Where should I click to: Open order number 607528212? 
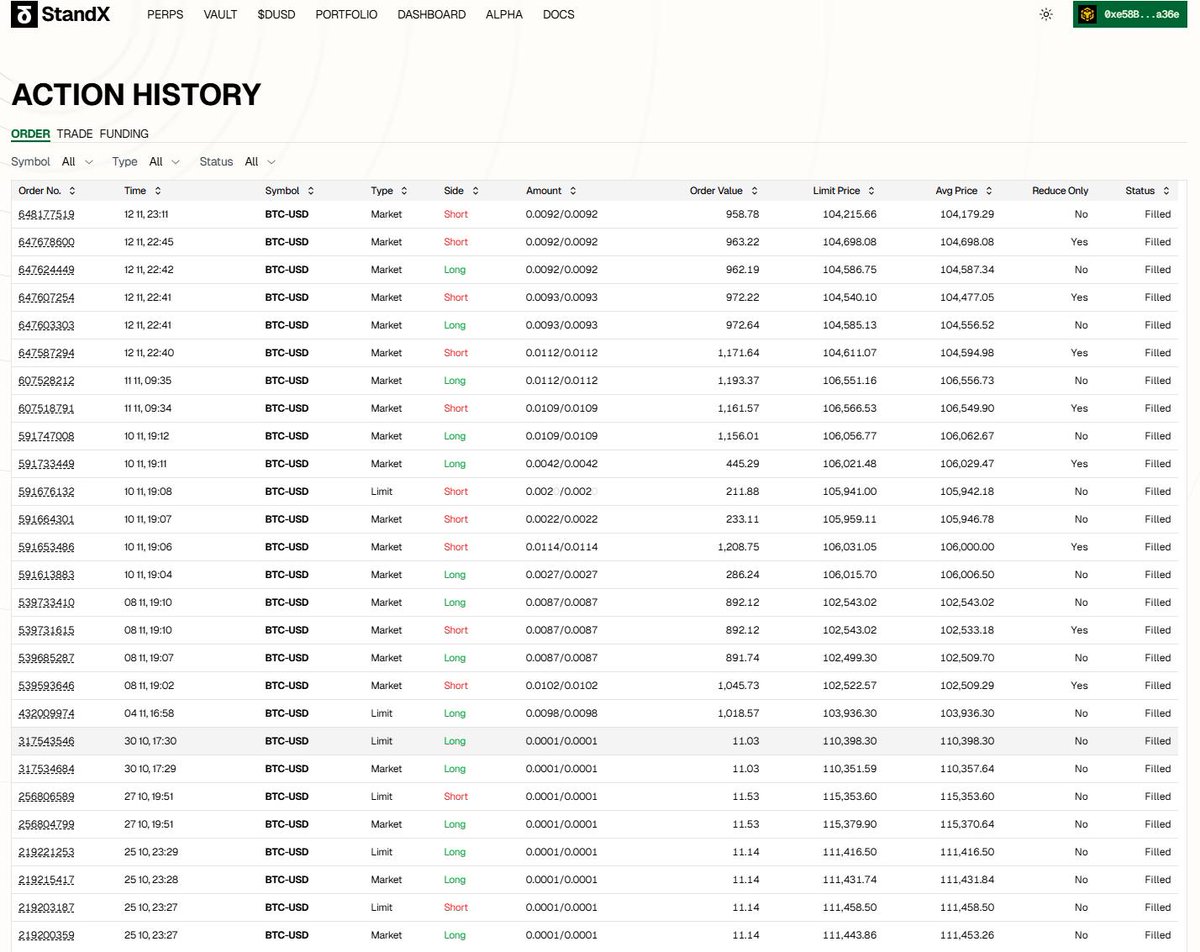point(47,381)
